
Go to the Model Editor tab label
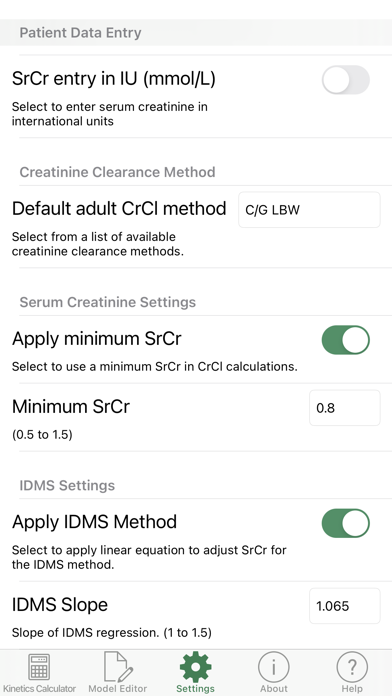[118, 689]
